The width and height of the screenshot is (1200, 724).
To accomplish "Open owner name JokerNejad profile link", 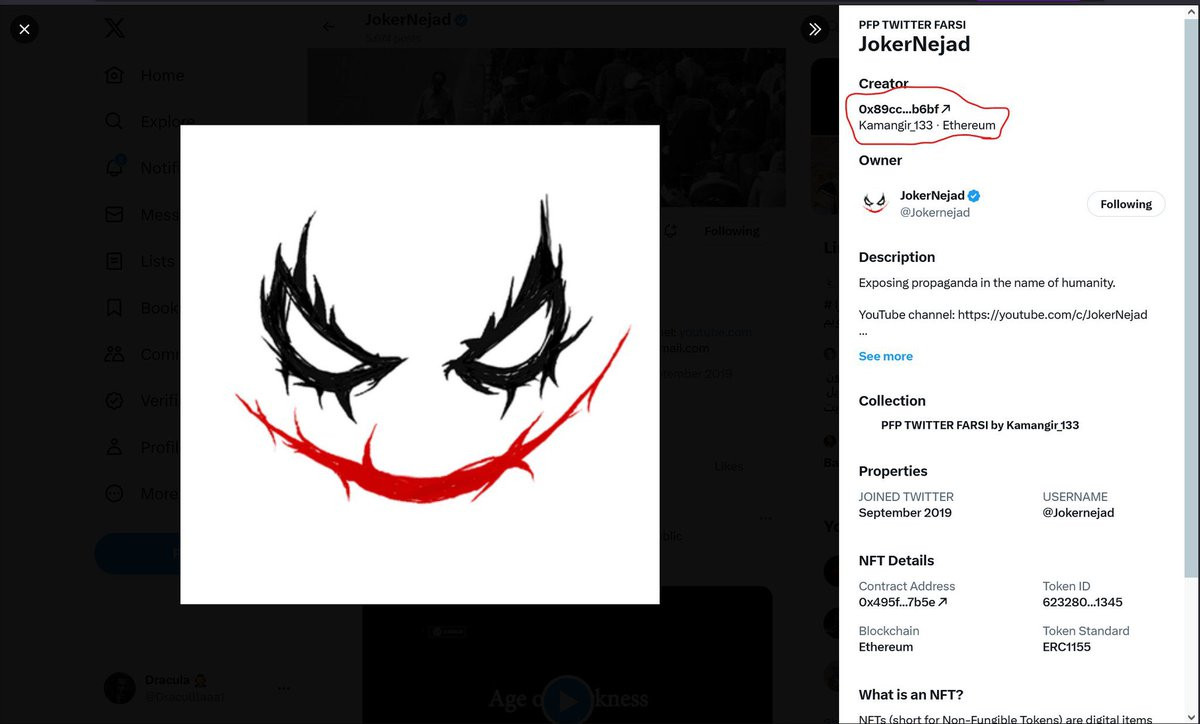I will [932, 195].
